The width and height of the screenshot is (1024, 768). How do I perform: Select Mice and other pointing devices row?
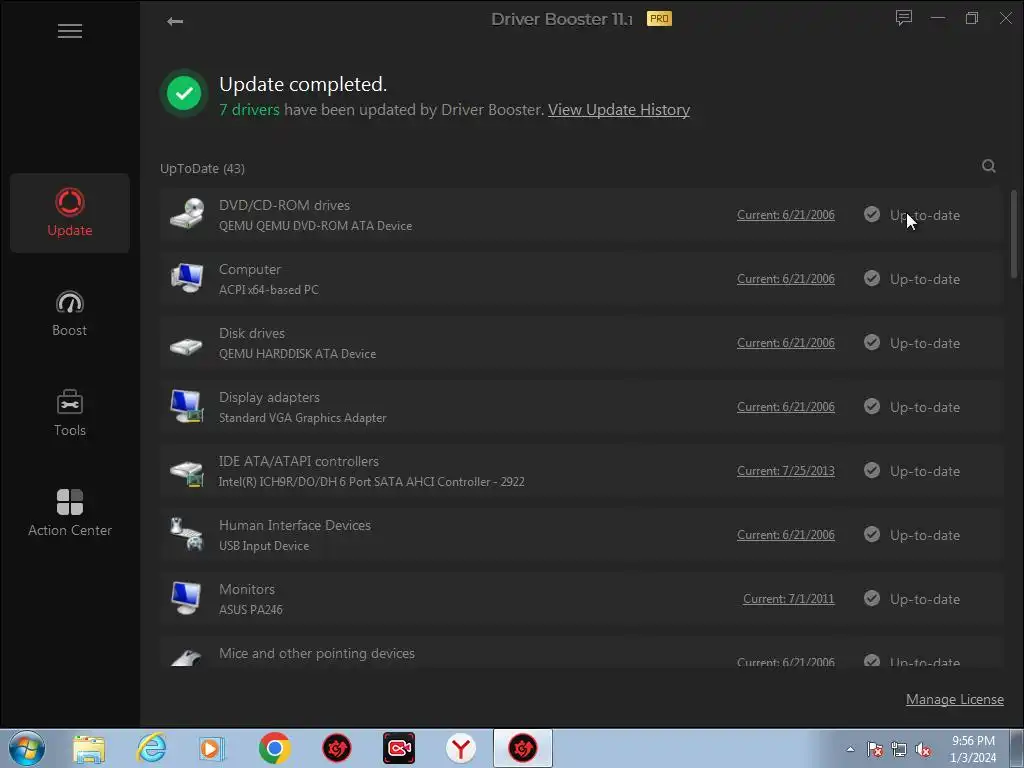click(x=581, y=654)
